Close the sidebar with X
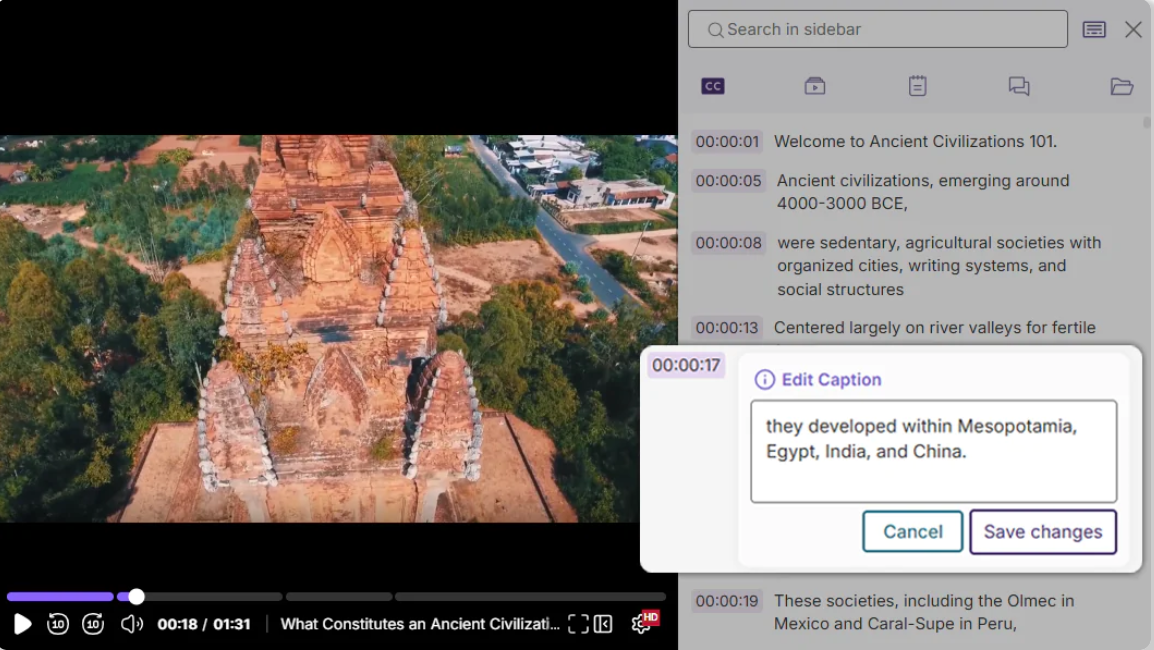The width and height of the screenshot is (1154, 650). [1133, 29]
